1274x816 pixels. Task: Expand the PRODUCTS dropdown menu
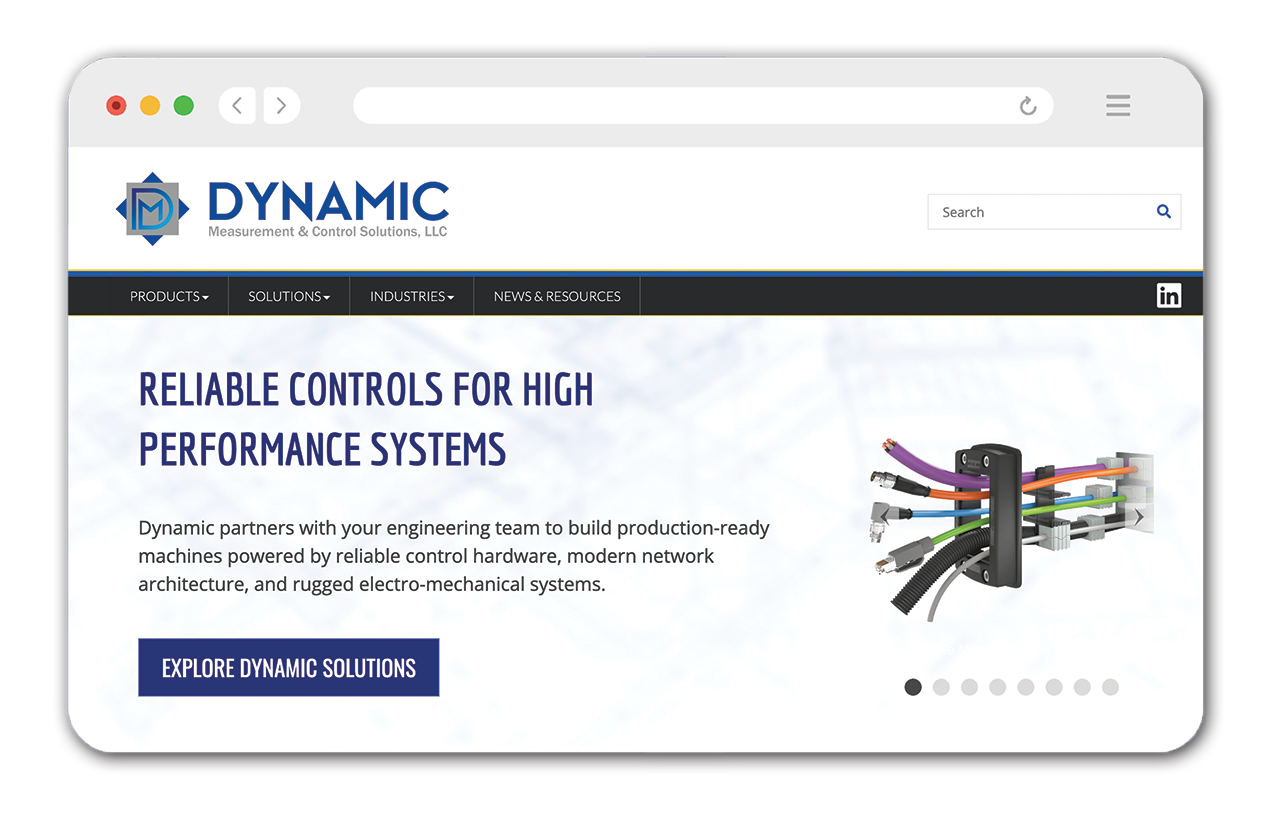tap(169, 296)
